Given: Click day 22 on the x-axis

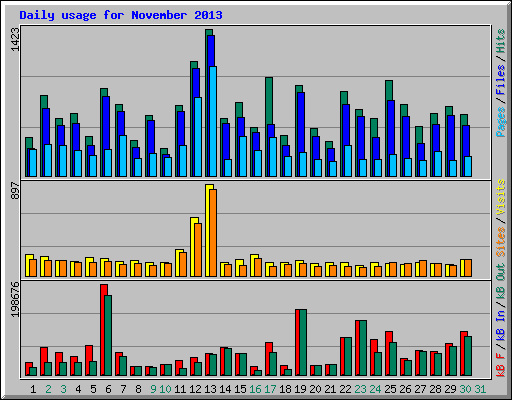Looking at the screenshot, I should tap(345, 389).
